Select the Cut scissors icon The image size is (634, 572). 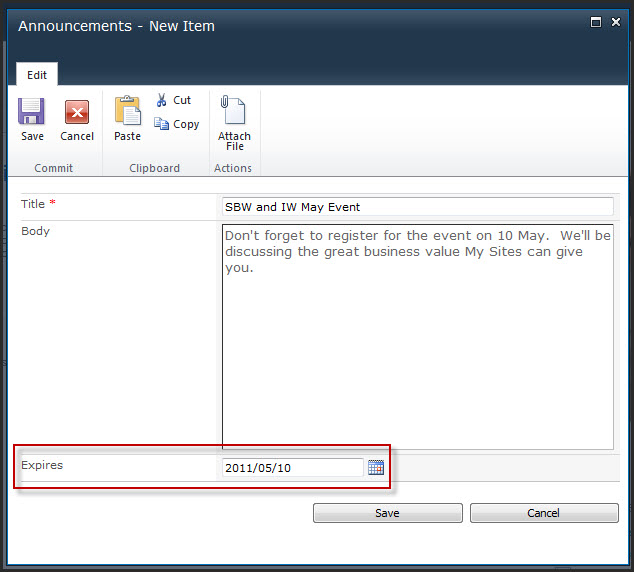click(162, 100)
